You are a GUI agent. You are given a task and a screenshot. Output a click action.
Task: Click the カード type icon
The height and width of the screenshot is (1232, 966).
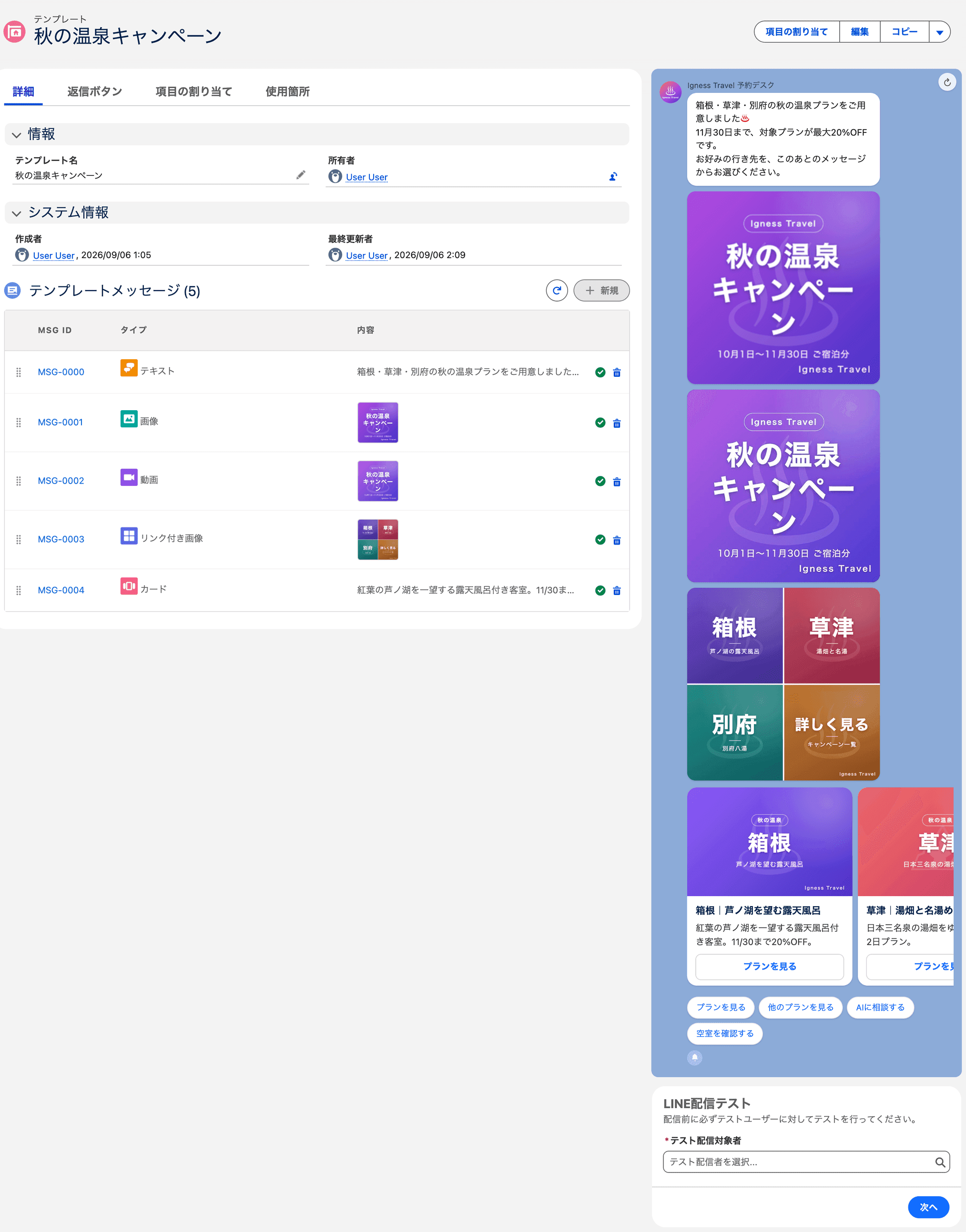[129, 586]
